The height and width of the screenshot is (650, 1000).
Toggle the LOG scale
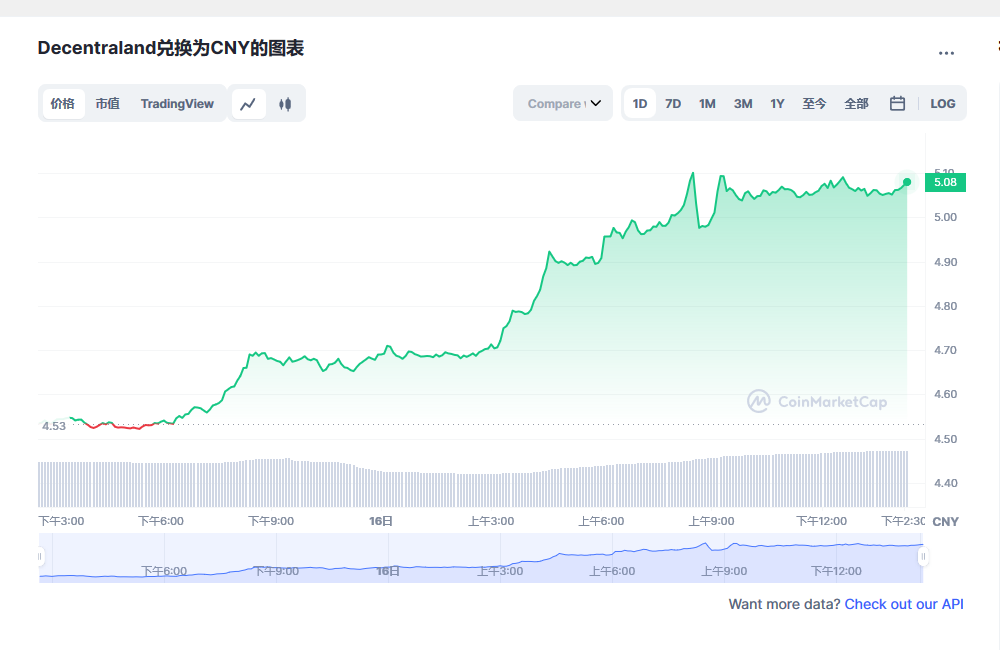pos(943,104)
